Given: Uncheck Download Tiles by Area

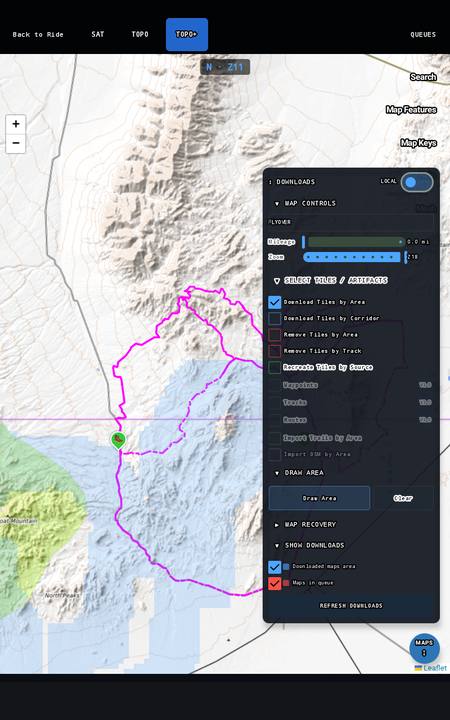Looking at the screenshot, I should (x=275, y=302).
